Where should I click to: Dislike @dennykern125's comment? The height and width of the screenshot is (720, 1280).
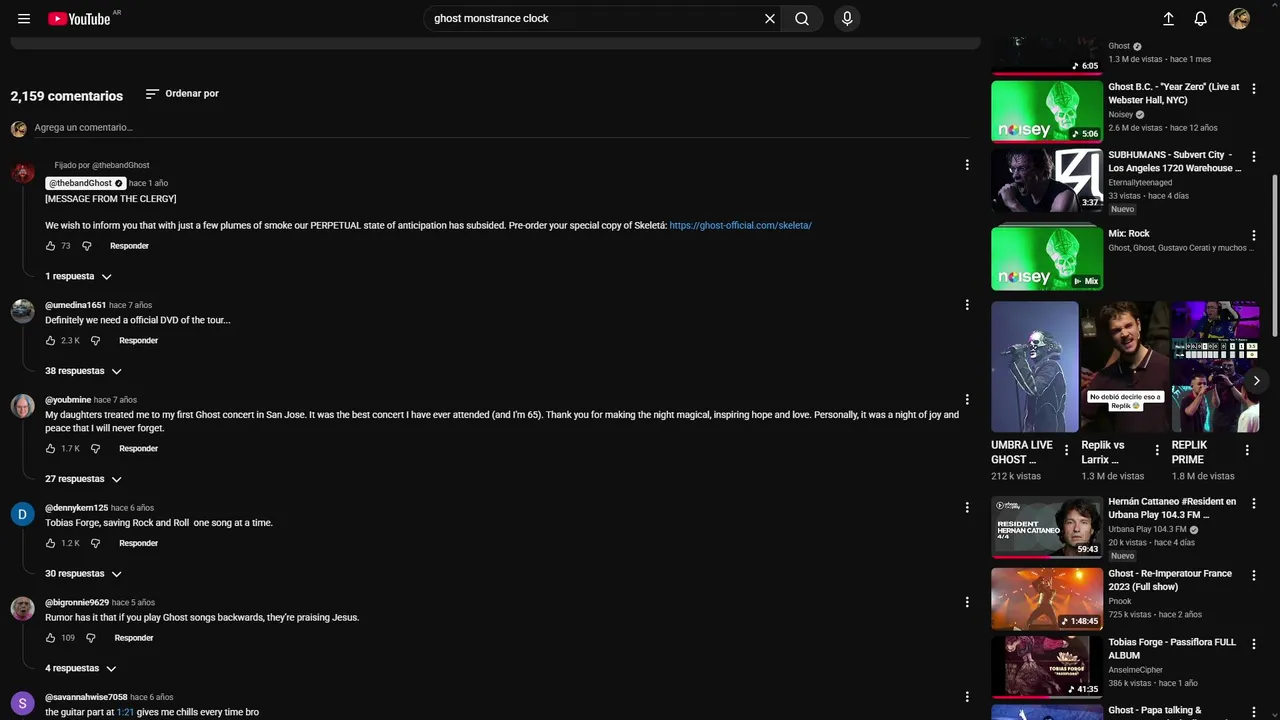coord(95,544)
